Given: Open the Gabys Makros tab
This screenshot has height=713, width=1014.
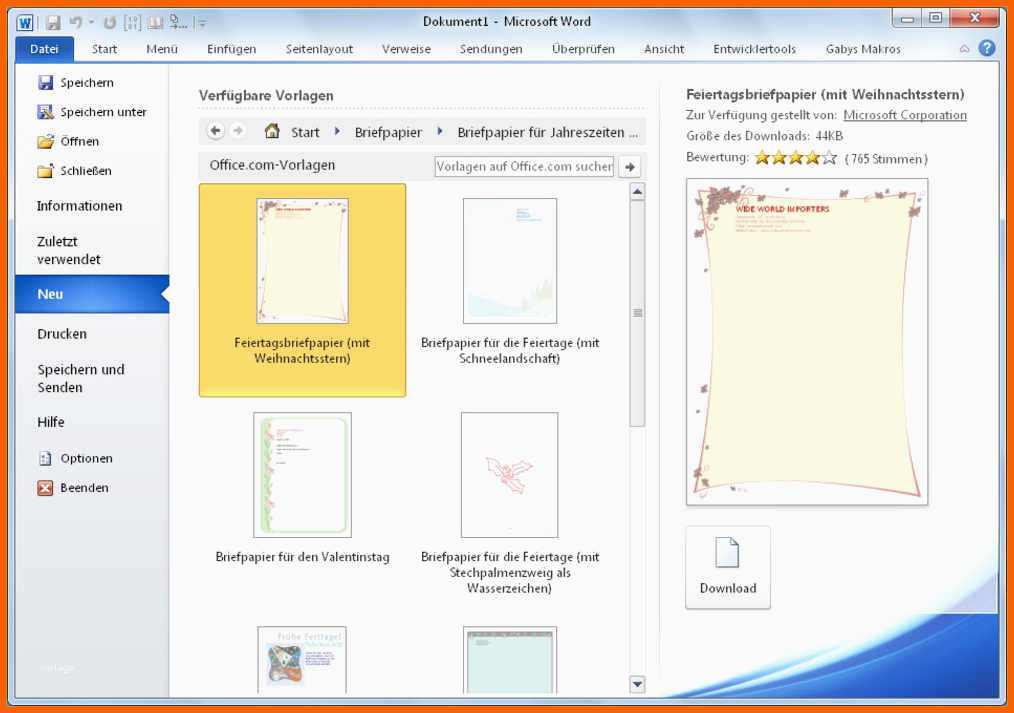Looking at the screenshot, I should [863, 49].
